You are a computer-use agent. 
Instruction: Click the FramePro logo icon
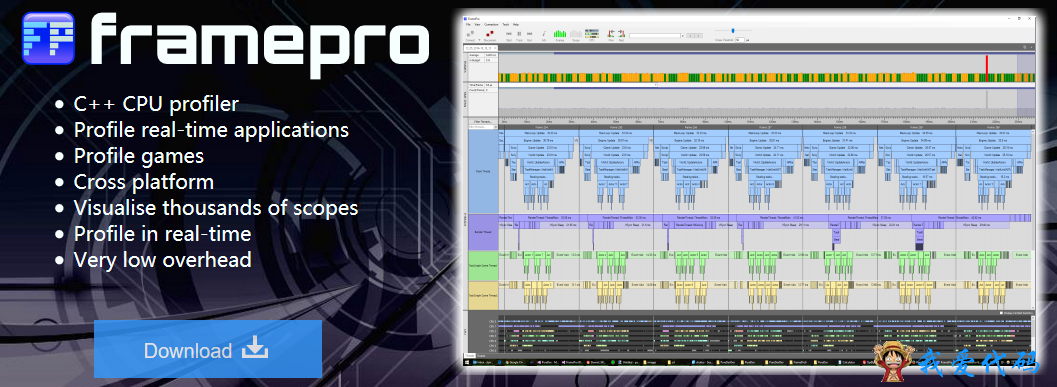[x=48, y=38]
